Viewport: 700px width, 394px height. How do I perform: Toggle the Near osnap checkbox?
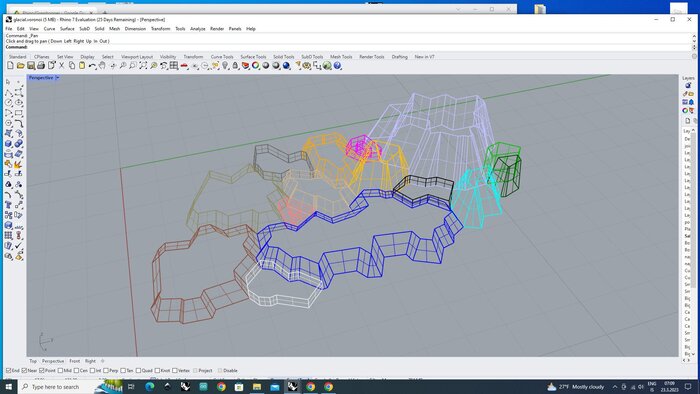click(x=25, y=370)
